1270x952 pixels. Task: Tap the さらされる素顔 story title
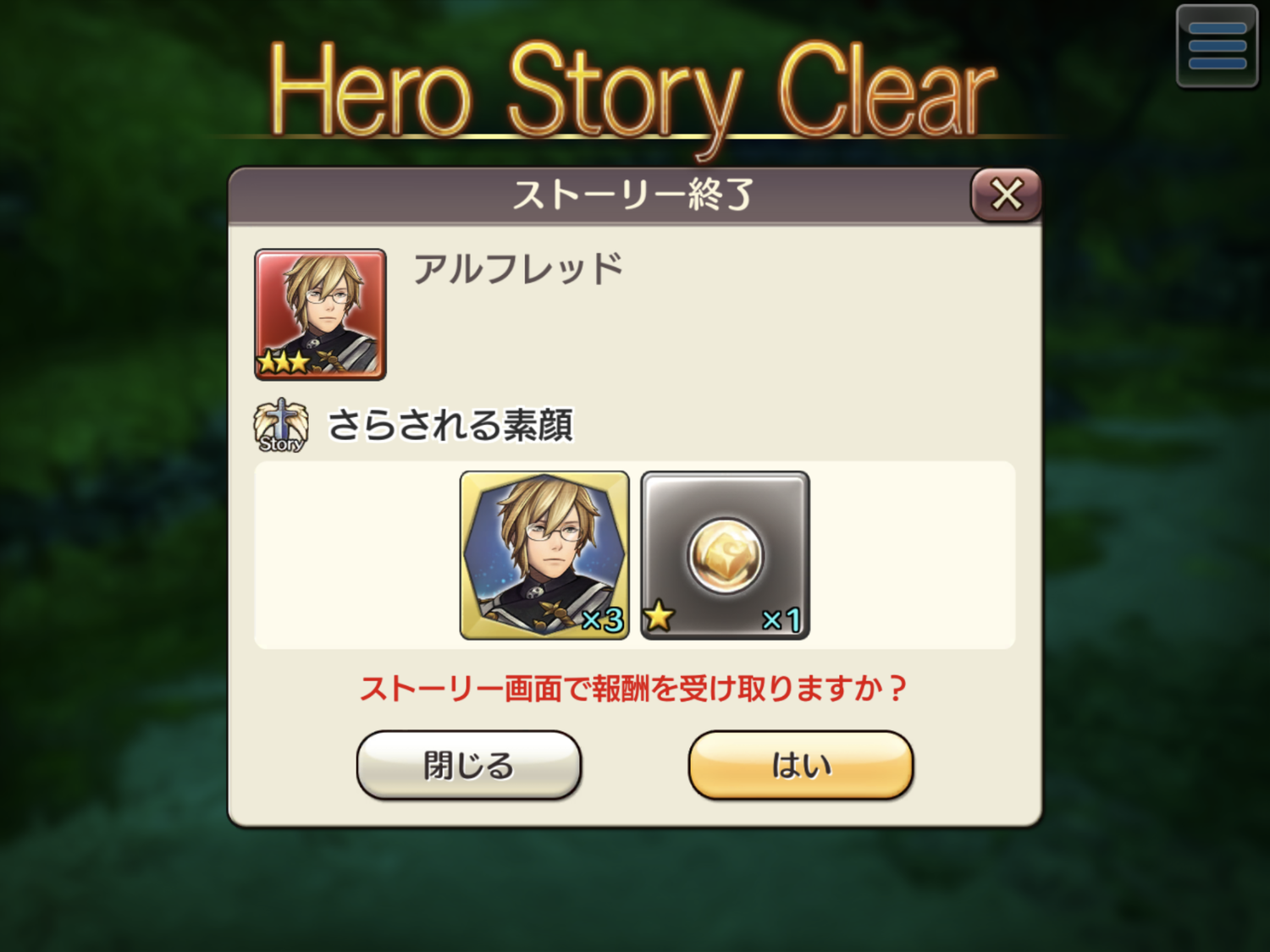(x=450, y=425)
